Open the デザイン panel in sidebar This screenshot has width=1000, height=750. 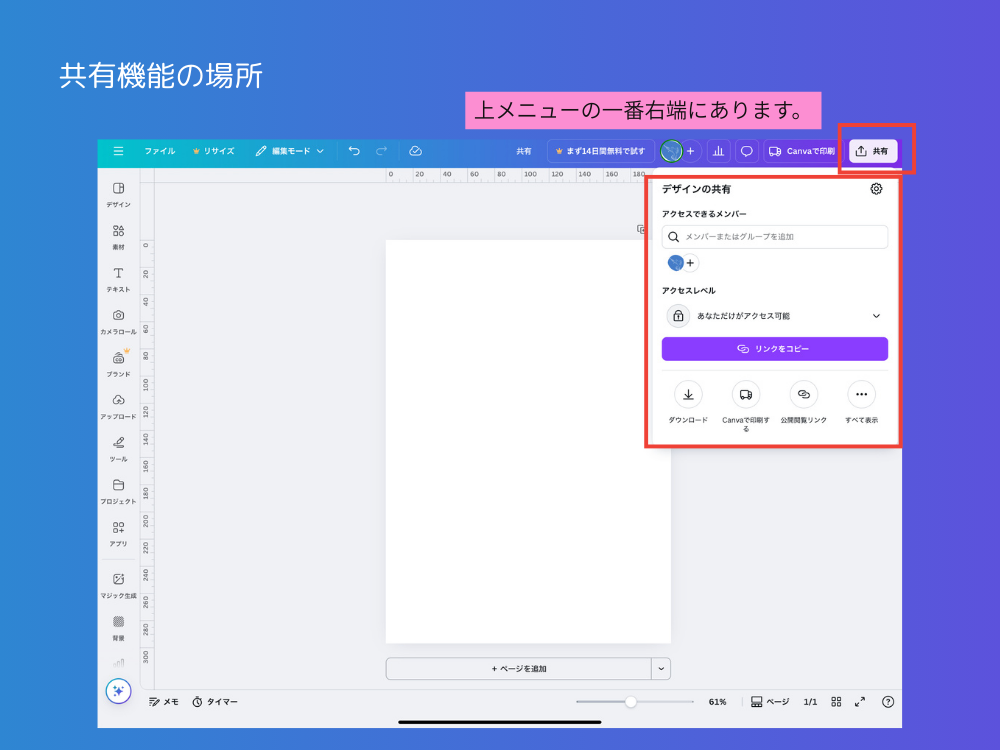coord(118,193)
